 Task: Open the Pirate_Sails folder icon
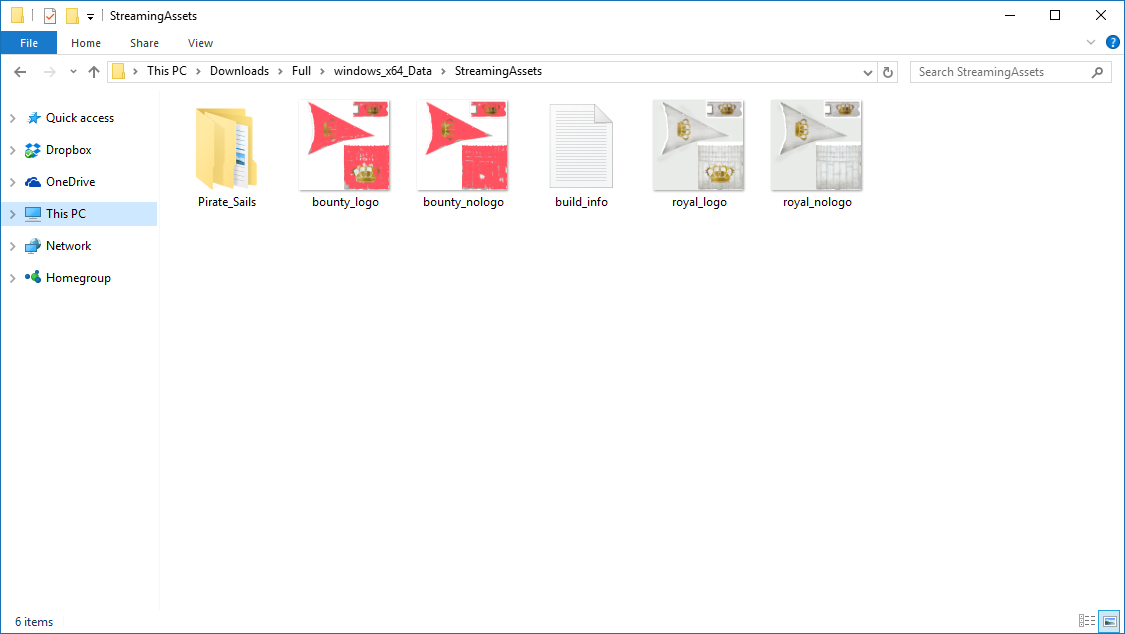click(x=226, y=148)
